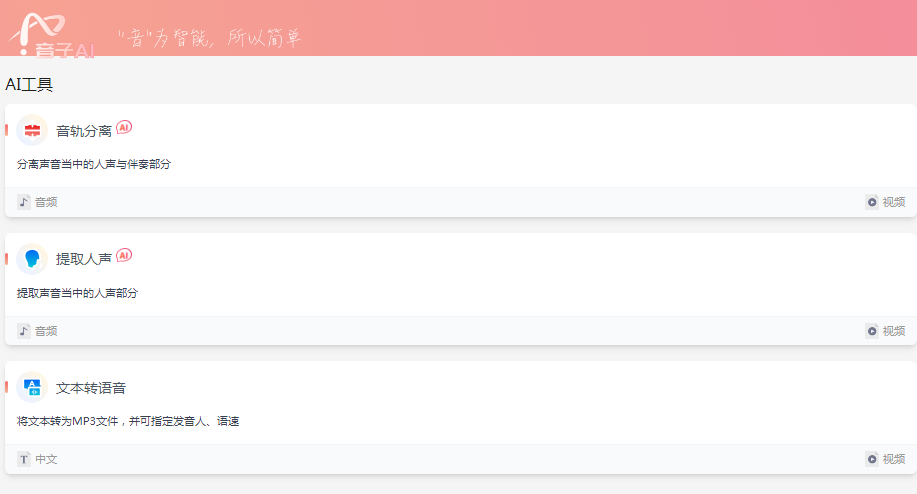
Task: Click the AI badge next to 音轨分离
Action: click(124, 127)
